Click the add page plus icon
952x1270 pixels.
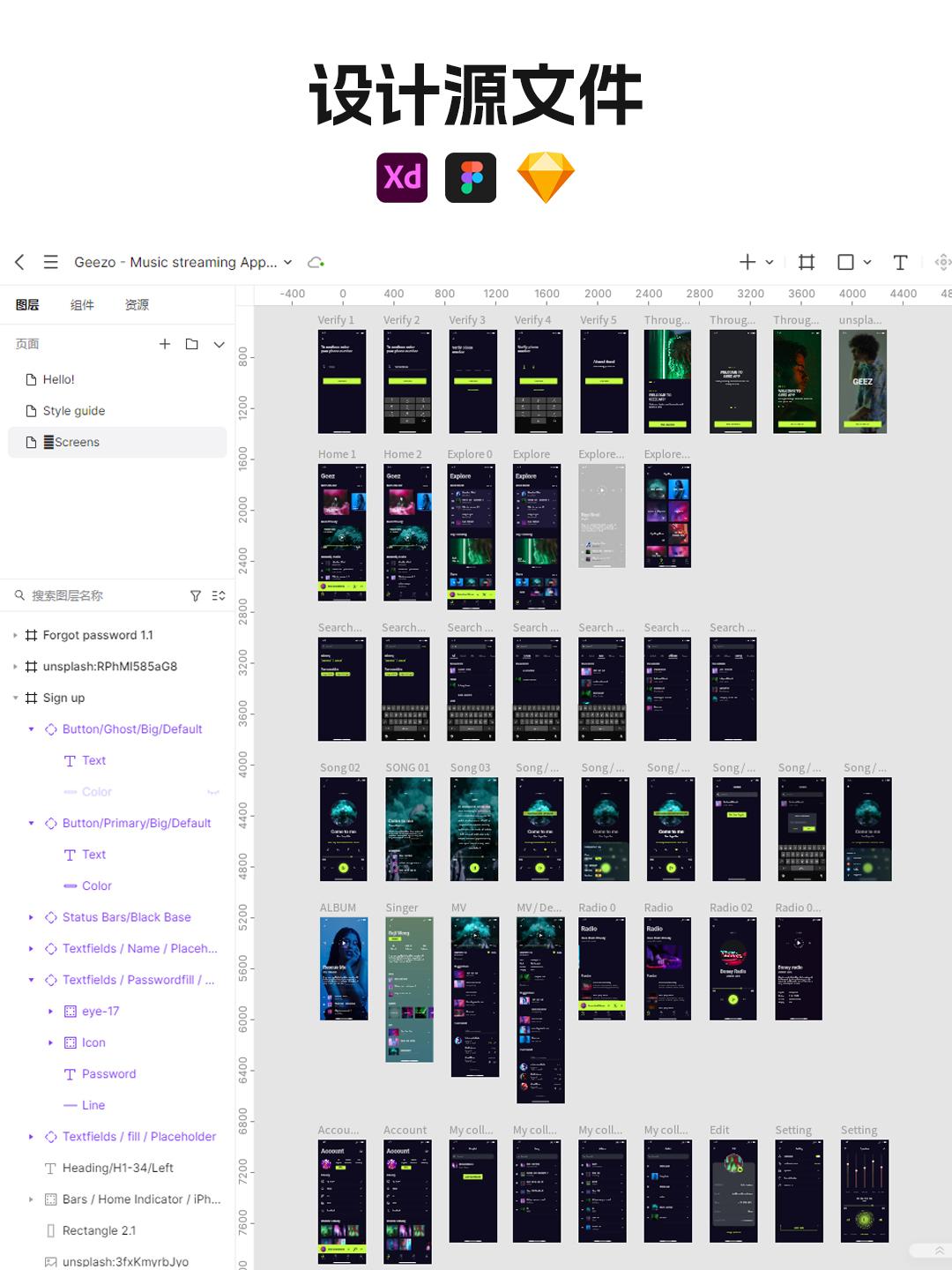coord(165,344)
